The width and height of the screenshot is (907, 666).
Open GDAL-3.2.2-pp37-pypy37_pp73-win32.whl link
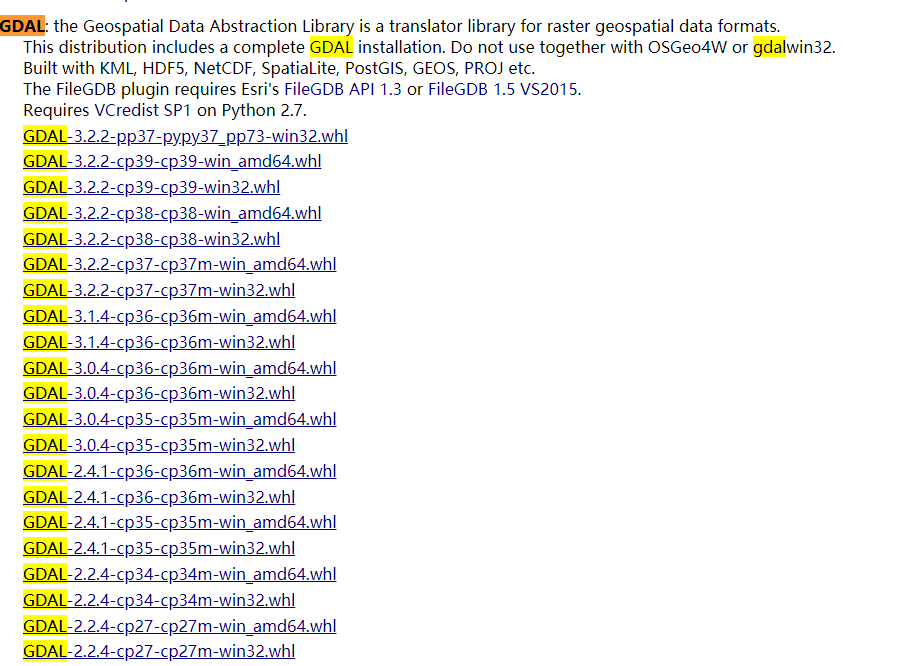click(185, 136)
